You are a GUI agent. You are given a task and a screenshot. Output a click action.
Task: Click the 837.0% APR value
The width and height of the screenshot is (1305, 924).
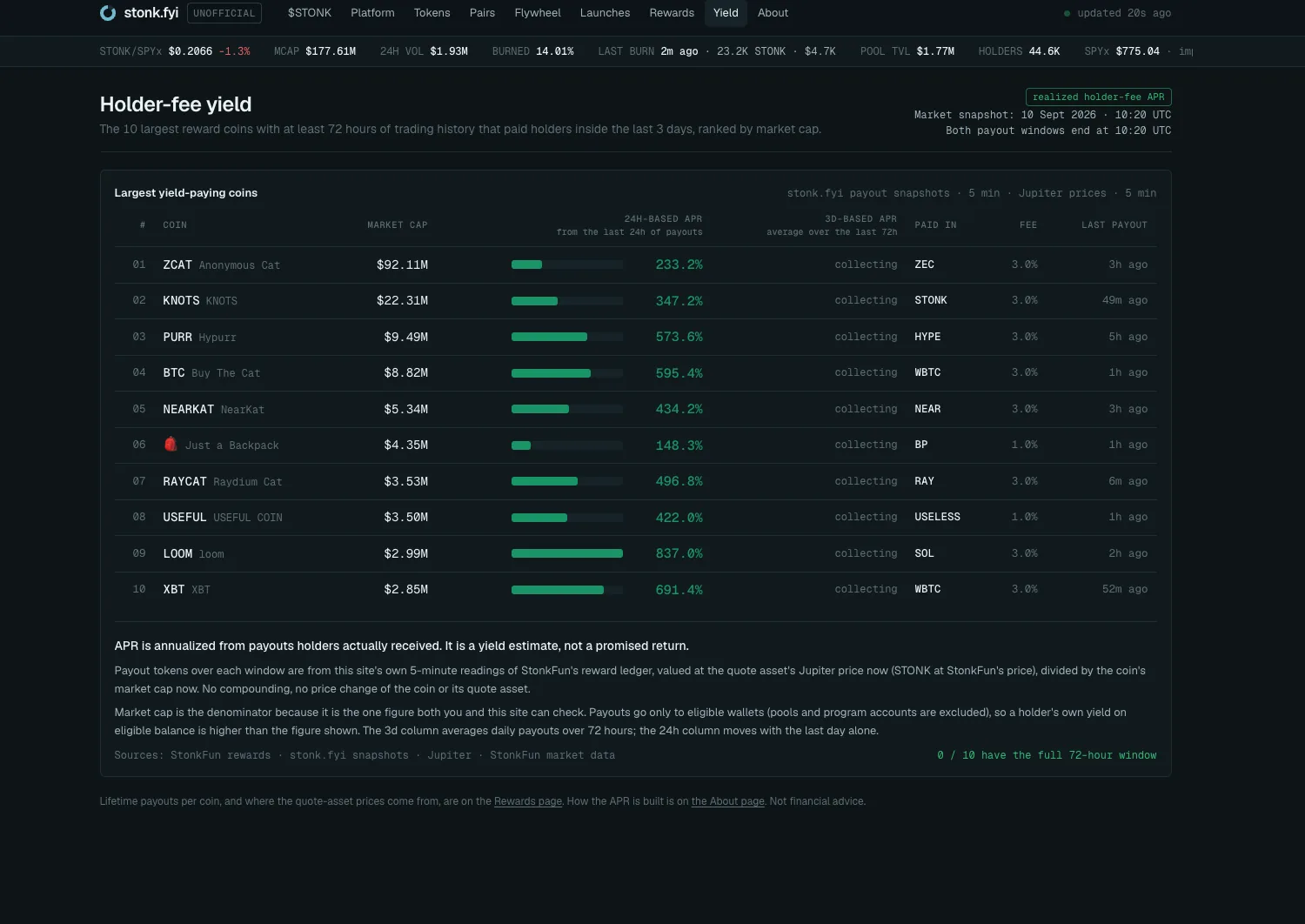[x=679, y=553]
